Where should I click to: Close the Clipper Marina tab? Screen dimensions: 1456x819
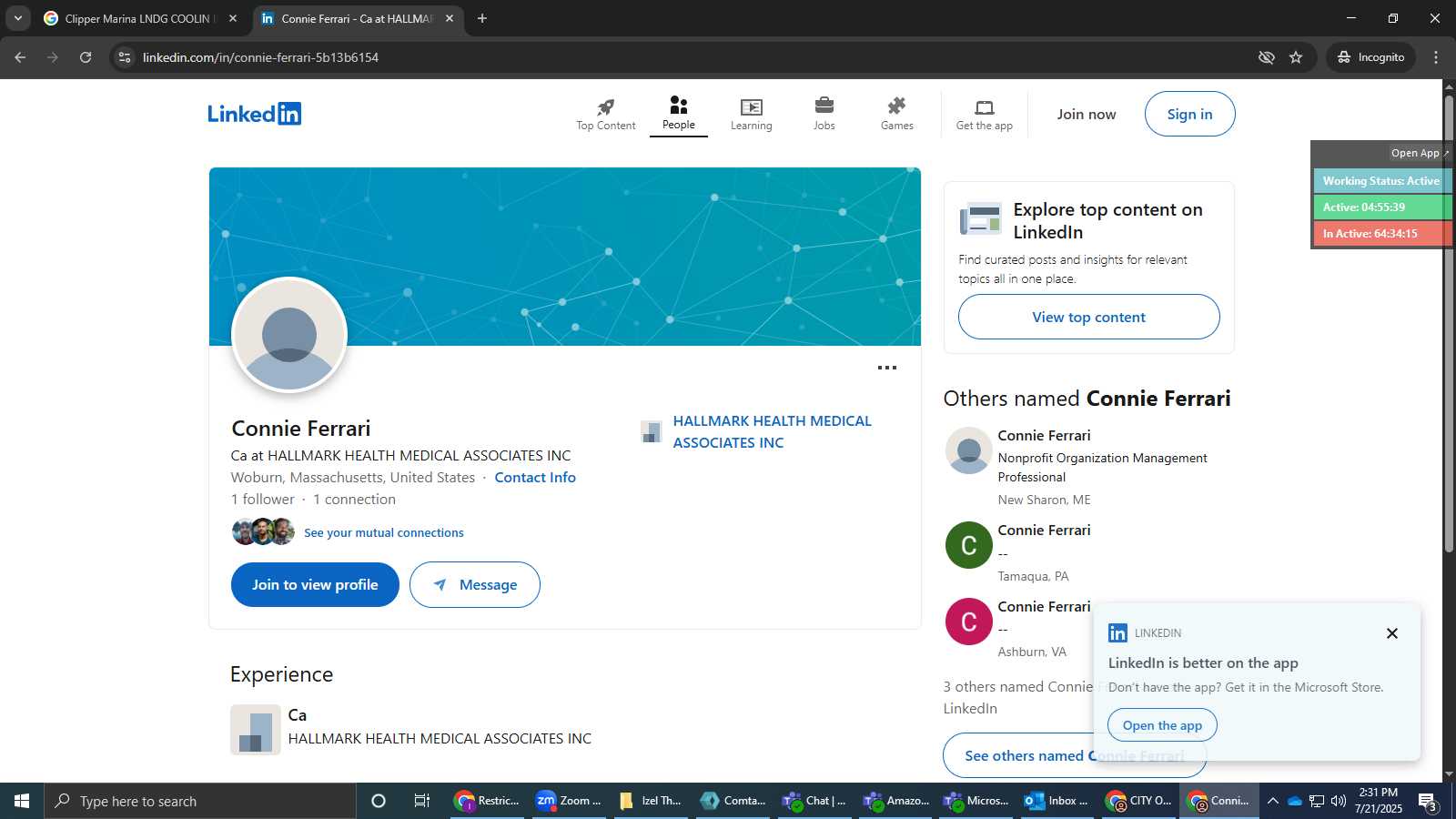233,18
